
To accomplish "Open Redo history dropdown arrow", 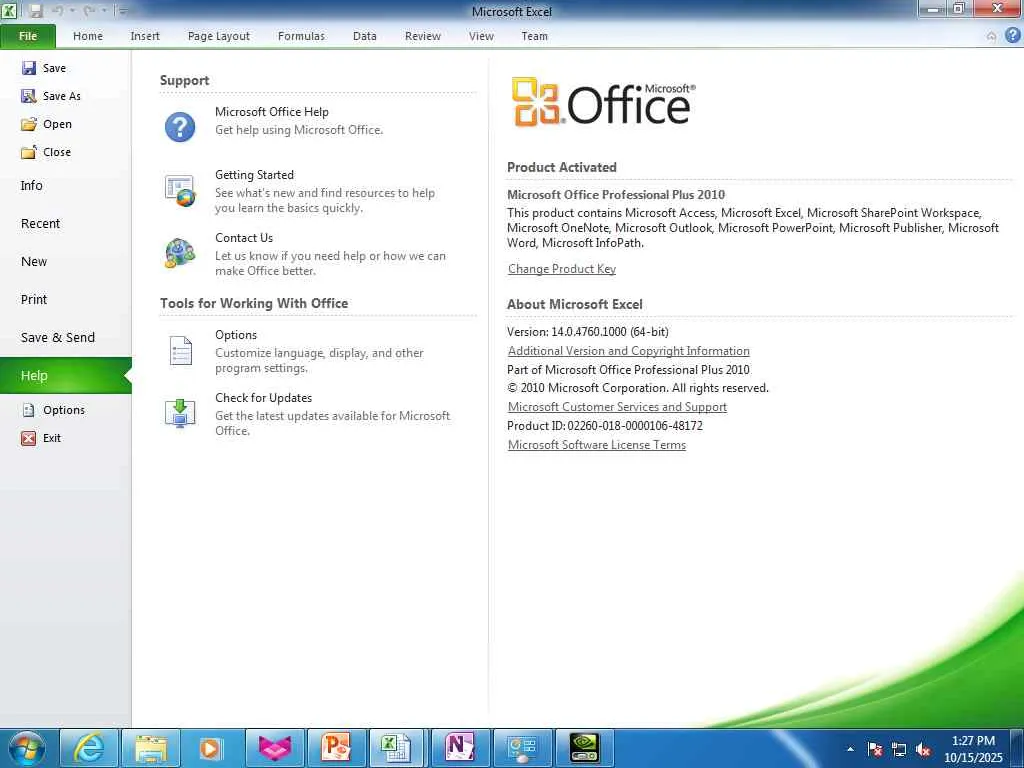I will pyautogui.click(x=104, y=10).
